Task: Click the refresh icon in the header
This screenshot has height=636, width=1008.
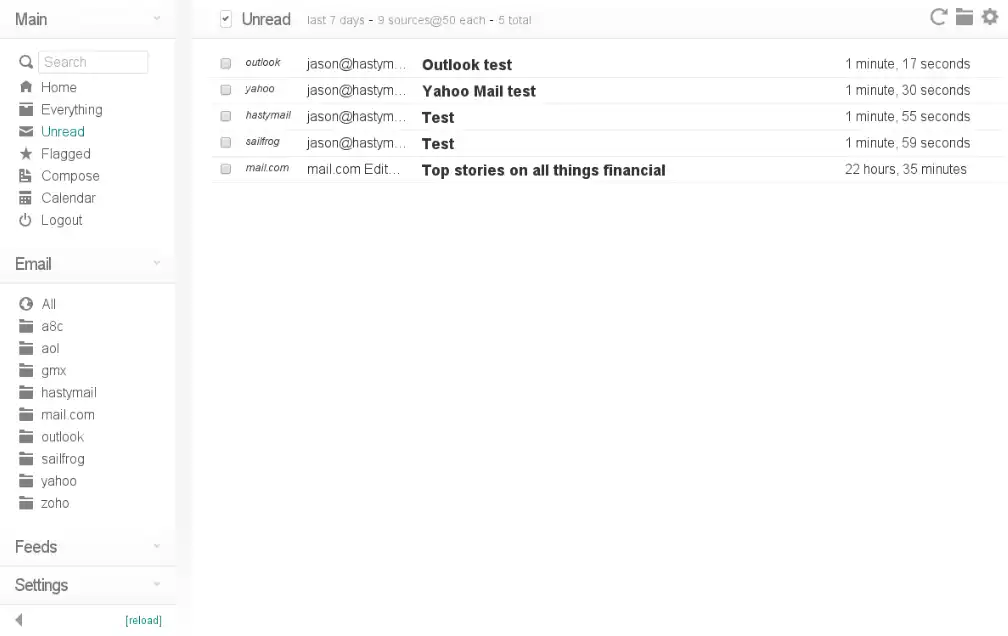Action: tap(938, 16)
